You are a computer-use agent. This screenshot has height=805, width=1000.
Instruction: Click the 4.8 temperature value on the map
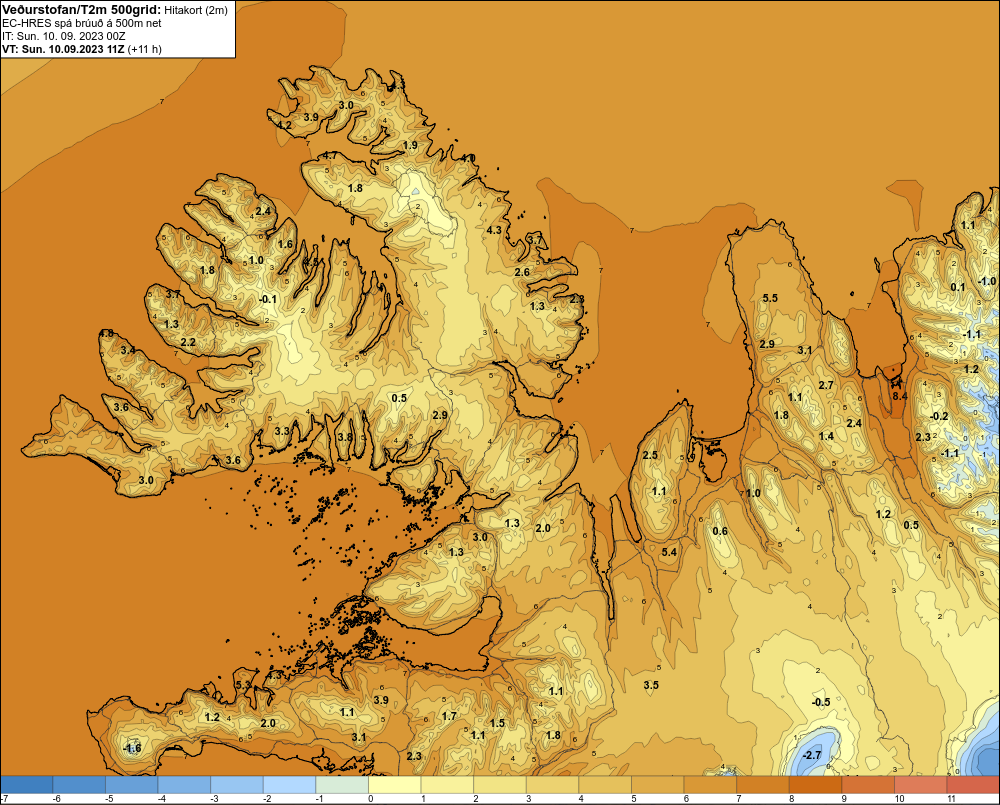106,334
